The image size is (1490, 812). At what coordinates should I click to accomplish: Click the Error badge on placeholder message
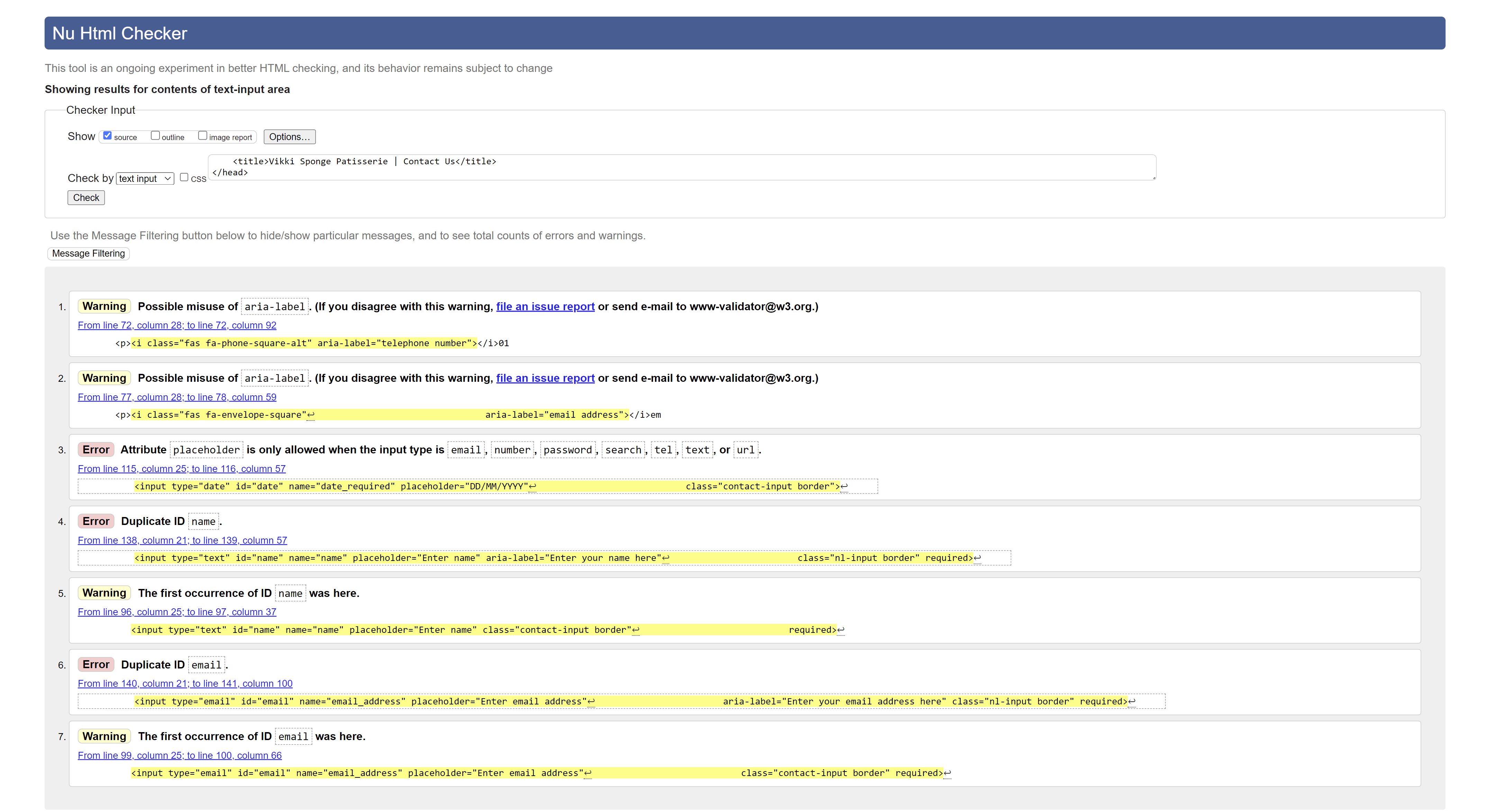click(x=96, y=450)
